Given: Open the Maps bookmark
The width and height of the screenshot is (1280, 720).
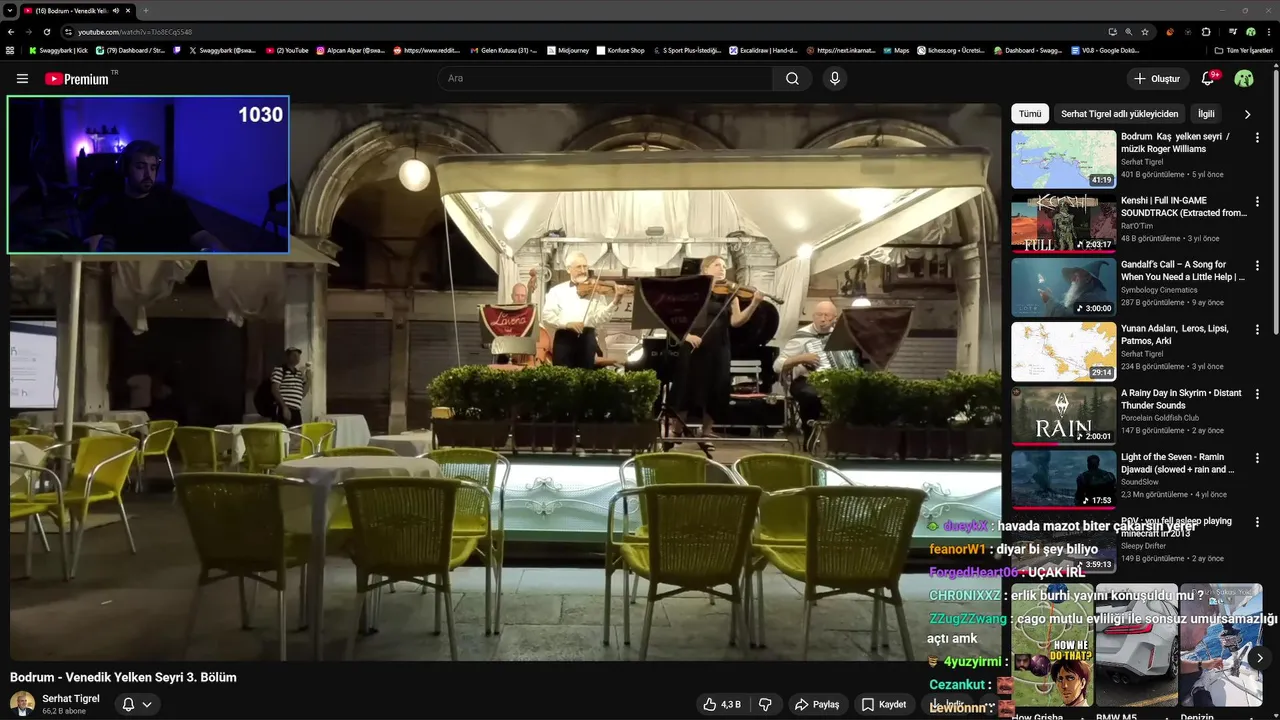Looking at the screenshot, I should (x=896, y=50).
